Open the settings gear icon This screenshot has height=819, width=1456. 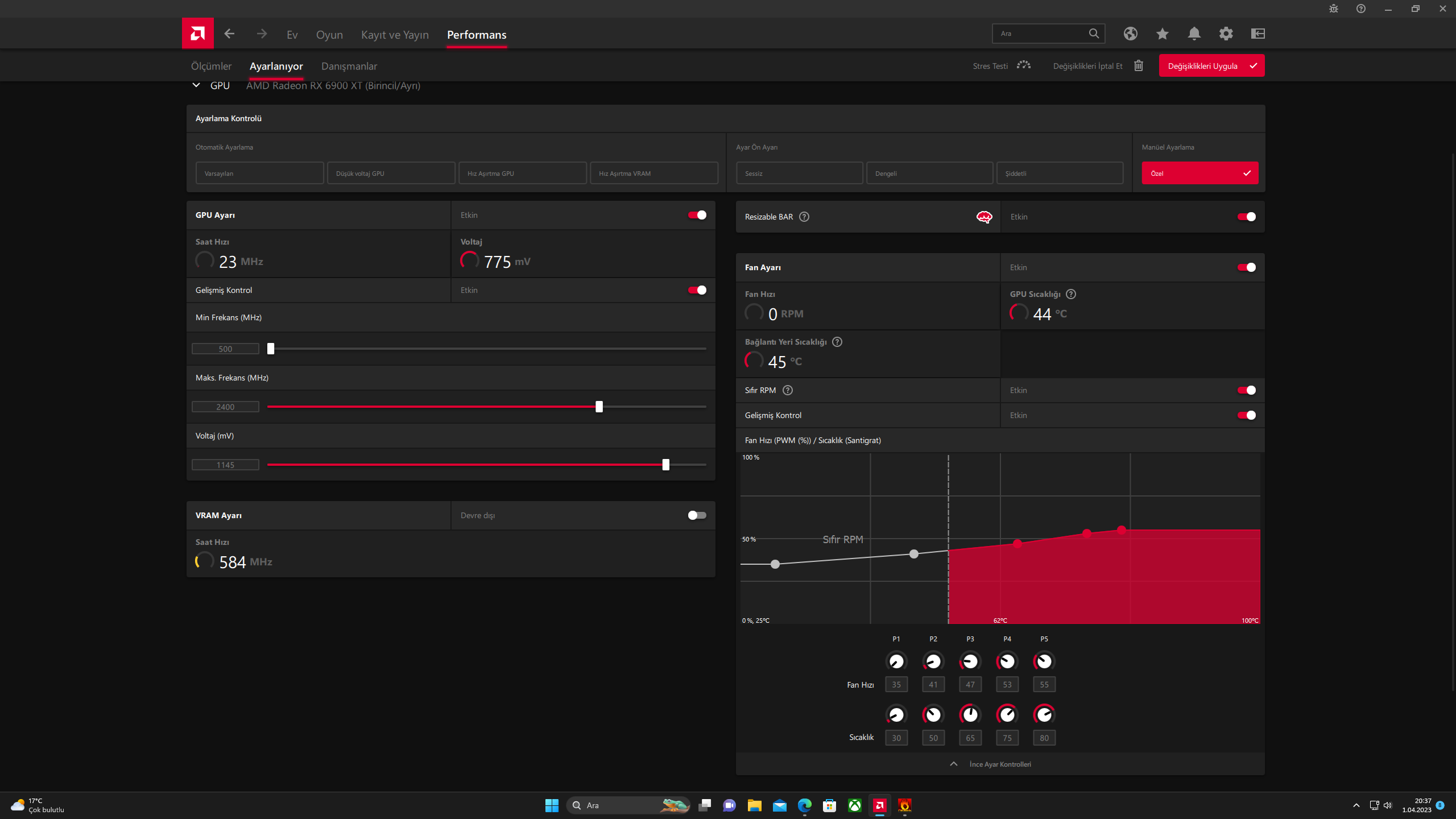click(1226, 34)
